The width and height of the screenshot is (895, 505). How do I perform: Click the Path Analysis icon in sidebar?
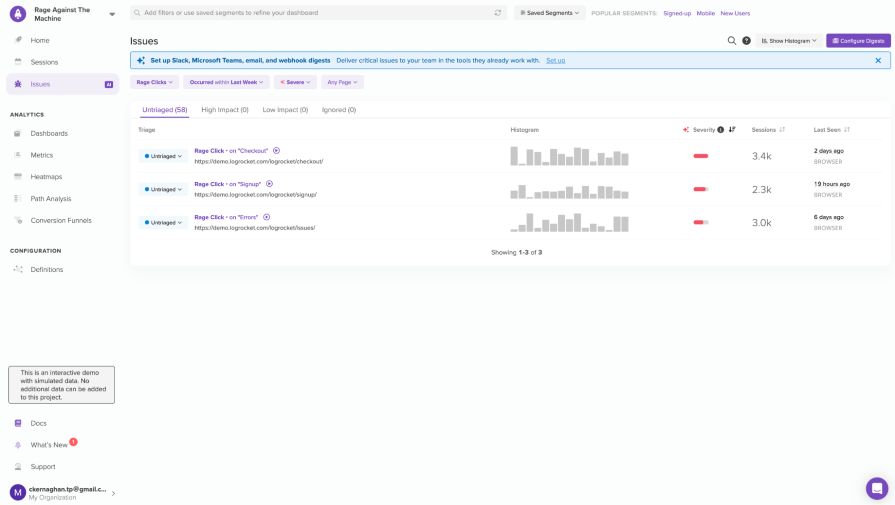pos(18,199)
